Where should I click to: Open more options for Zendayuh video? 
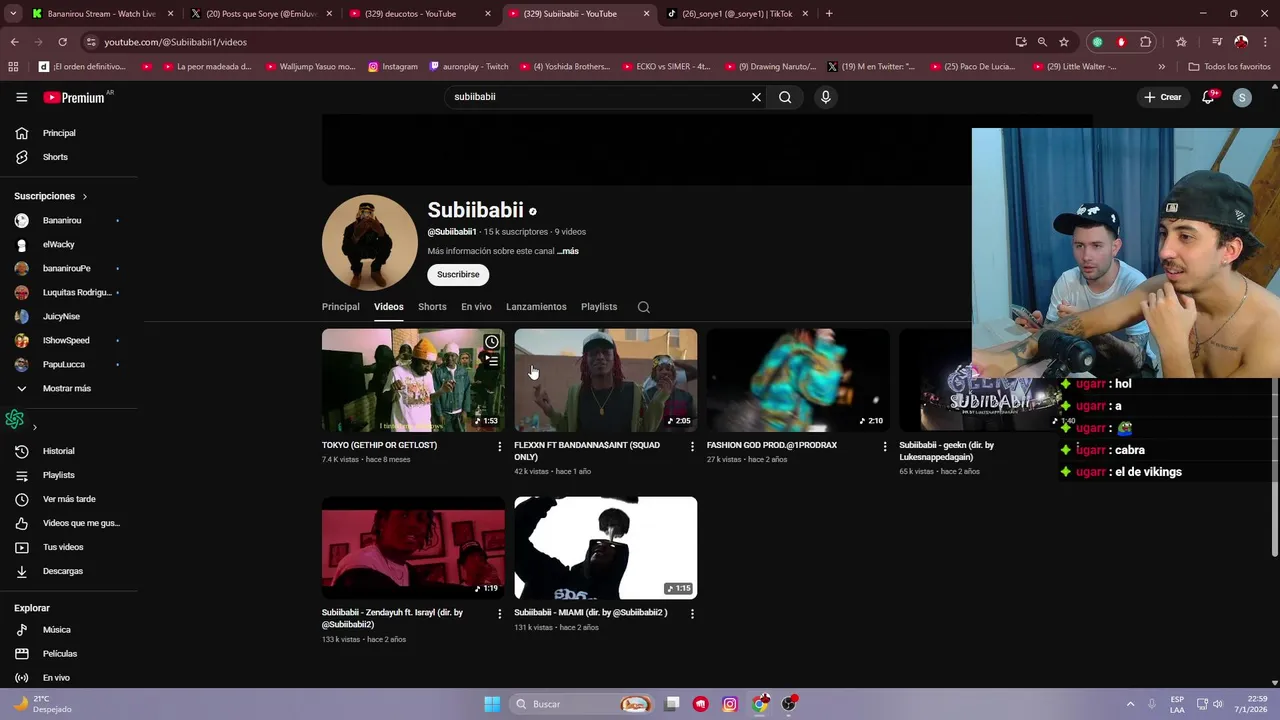tap(500, 613)
